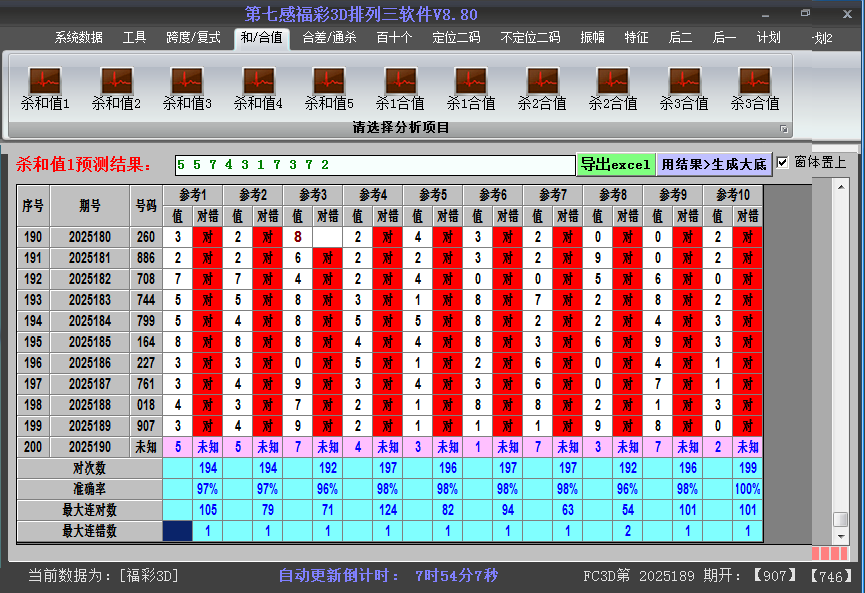The height and width of the screenshot is (593, 865).
Task: Open the 杀和值4 analysis icon
Action: point(258,88)
